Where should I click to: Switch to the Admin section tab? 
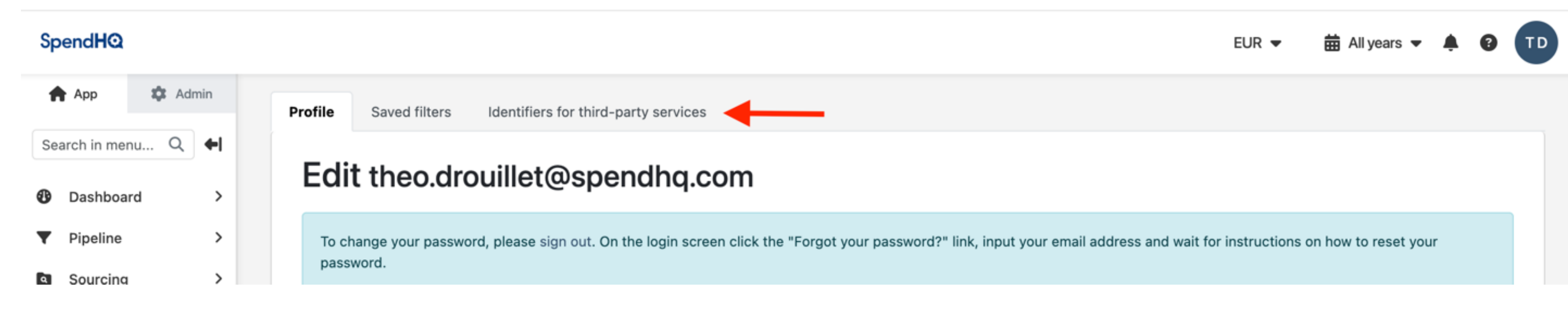(x=181, y=94)
